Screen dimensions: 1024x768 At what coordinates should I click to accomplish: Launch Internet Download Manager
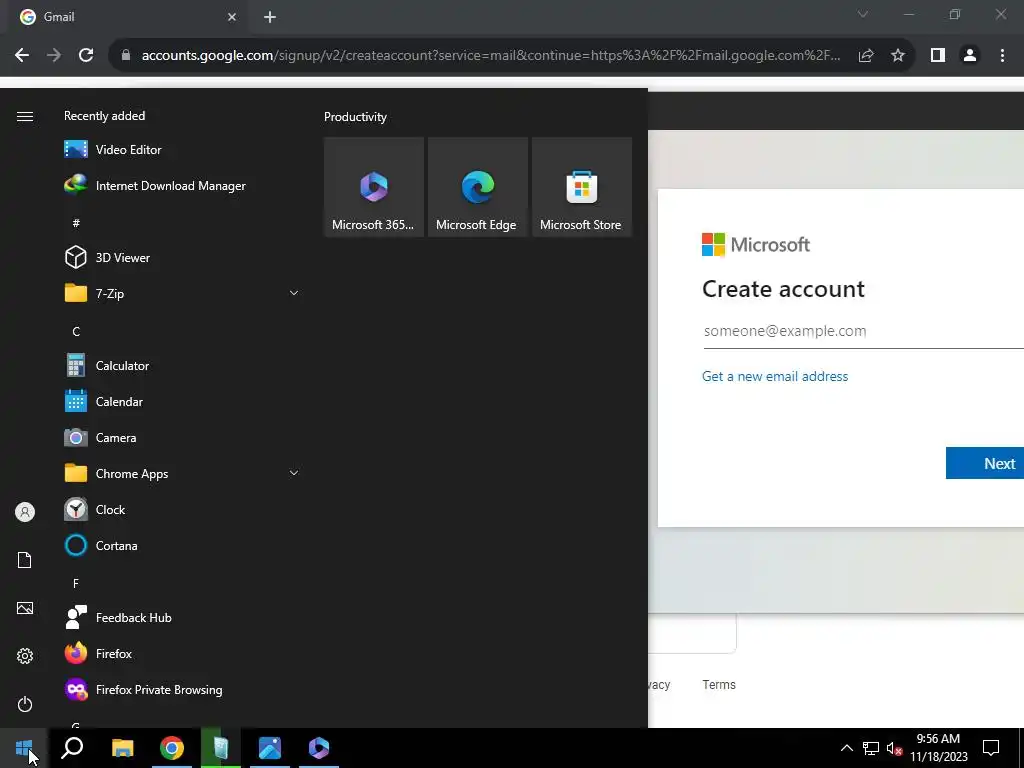tap(183, 185)
